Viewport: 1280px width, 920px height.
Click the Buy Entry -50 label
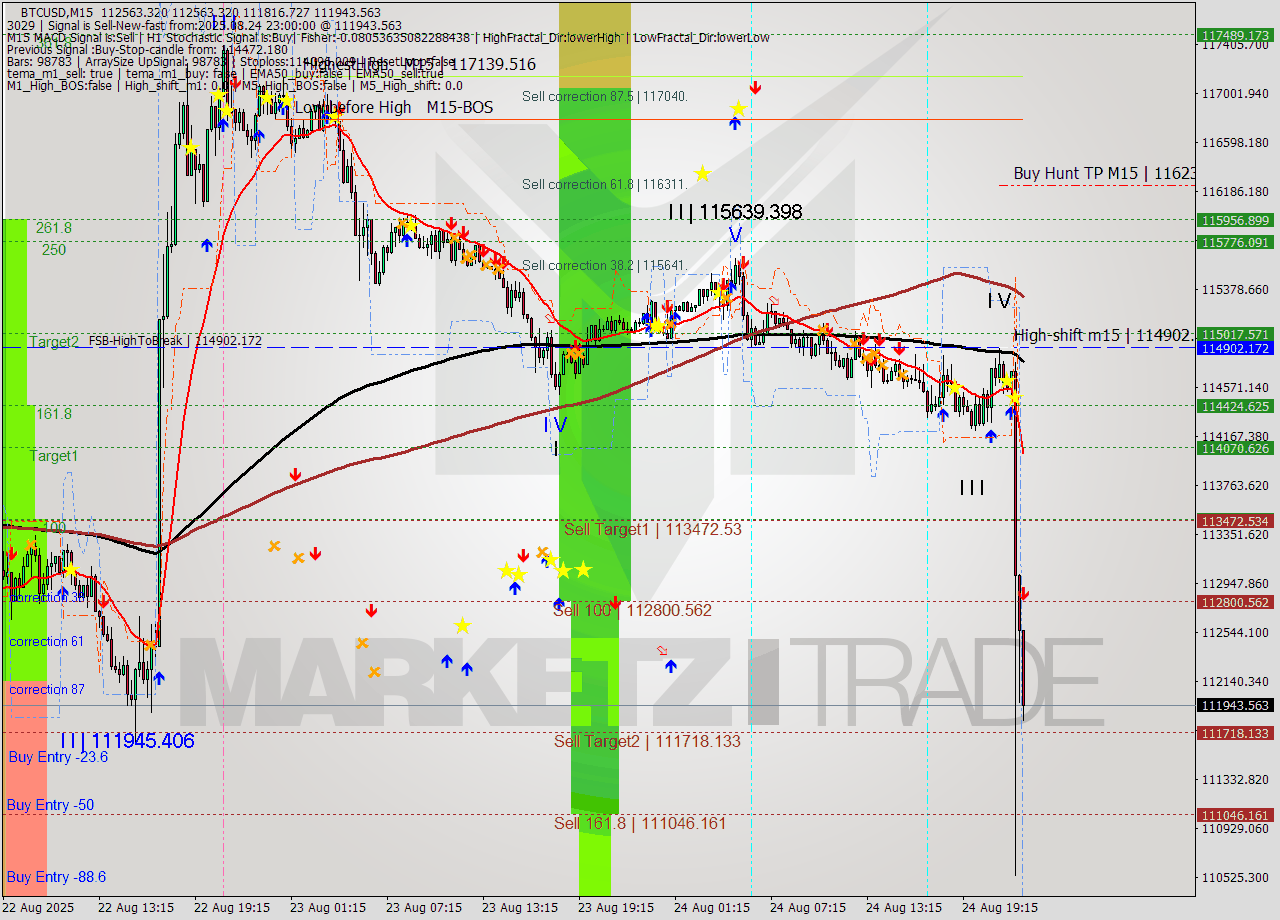[48, 805]
